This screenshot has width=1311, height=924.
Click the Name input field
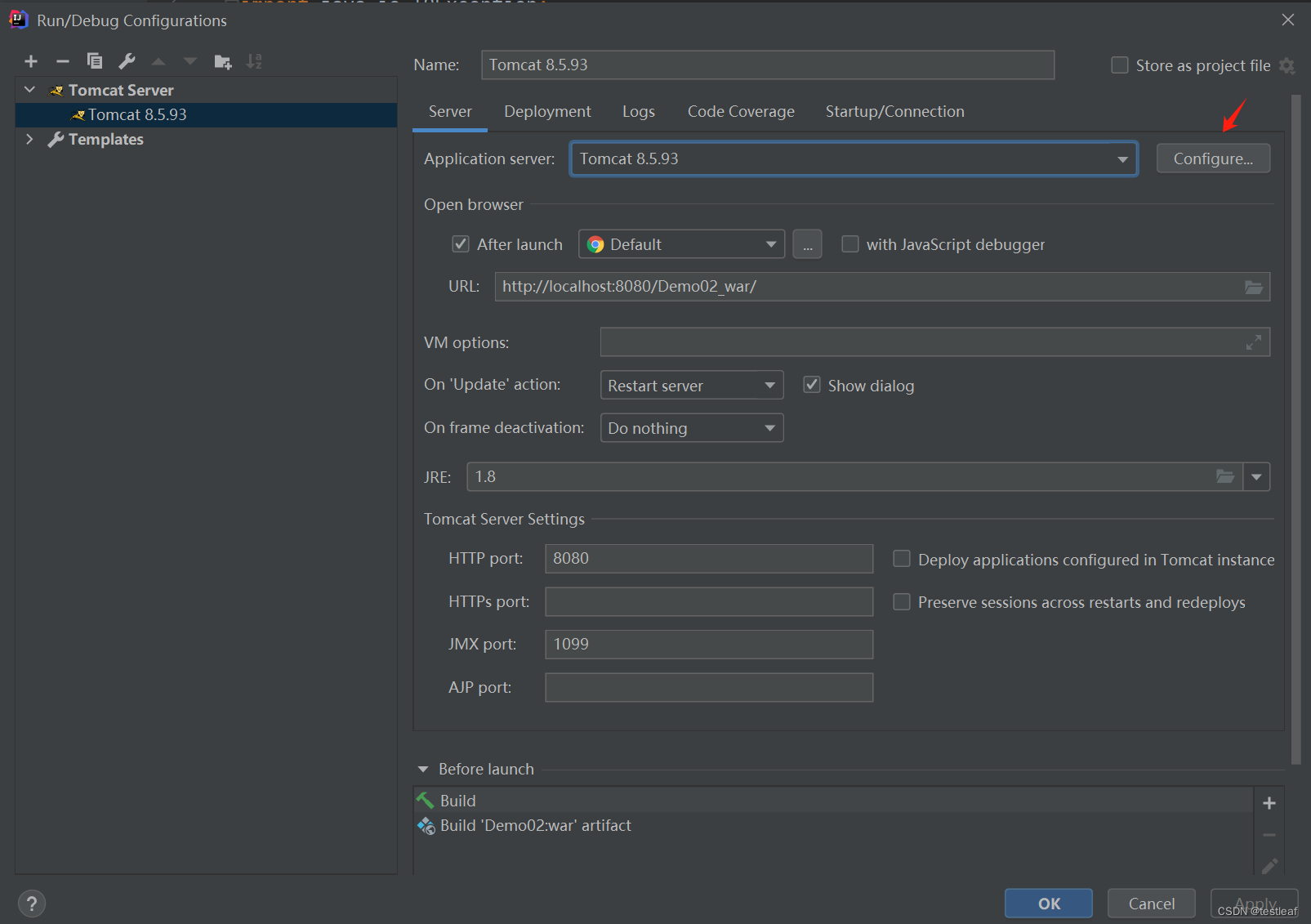click(768, 65)
